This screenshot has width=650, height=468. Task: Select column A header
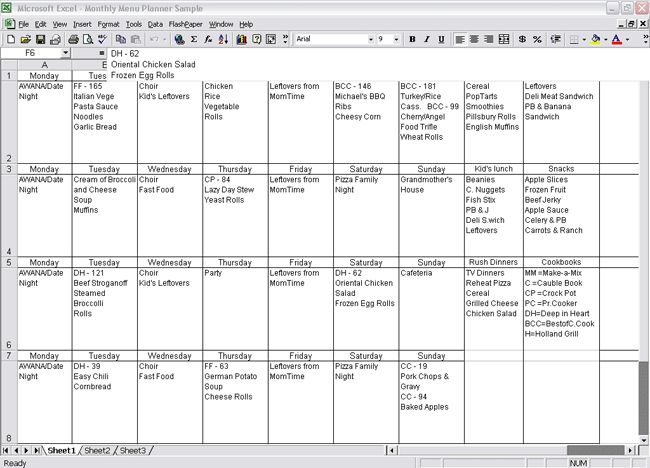tap(45, 65)
